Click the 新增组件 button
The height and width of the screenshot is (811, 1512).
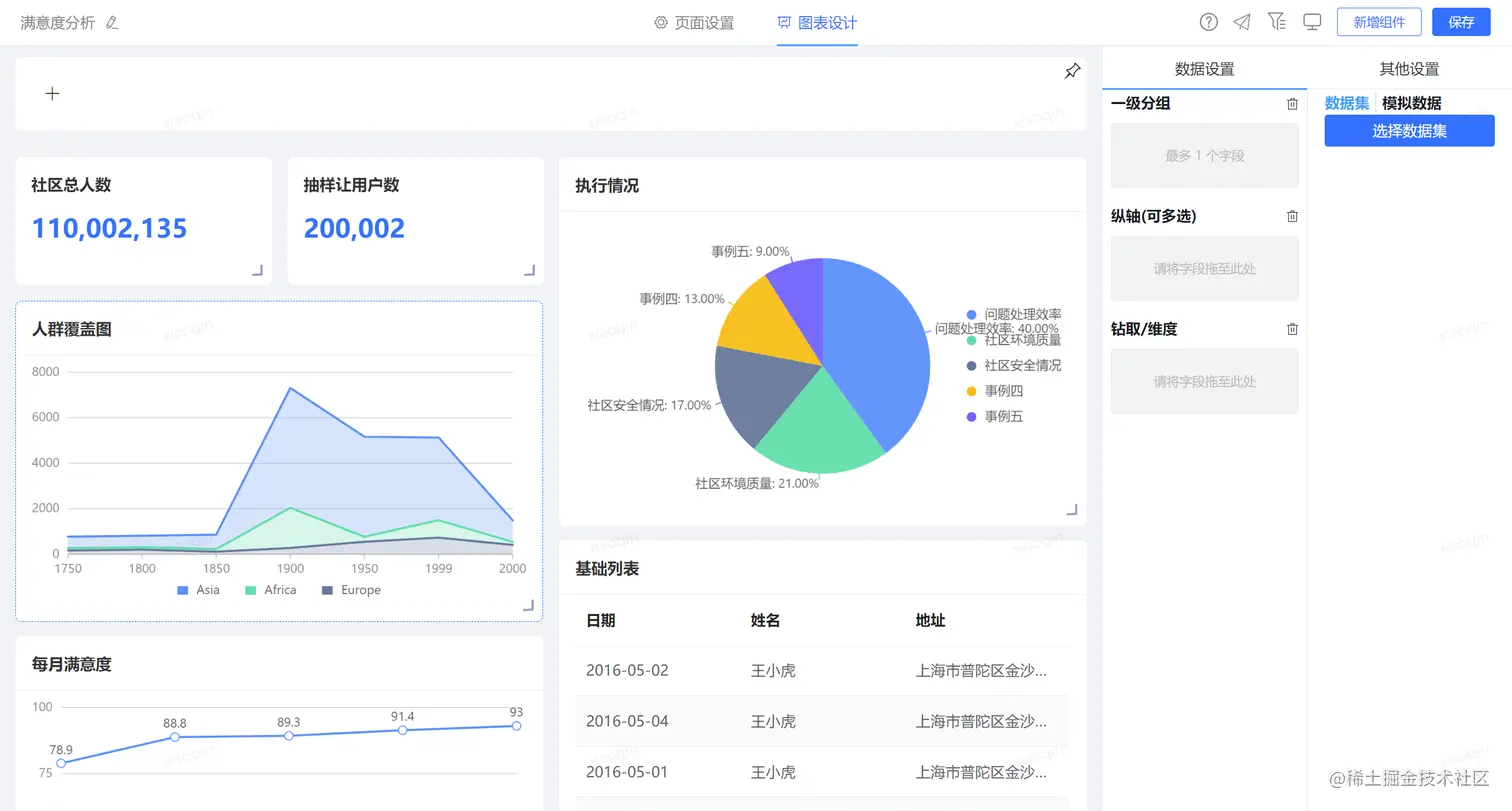(x=1379, y=22)
